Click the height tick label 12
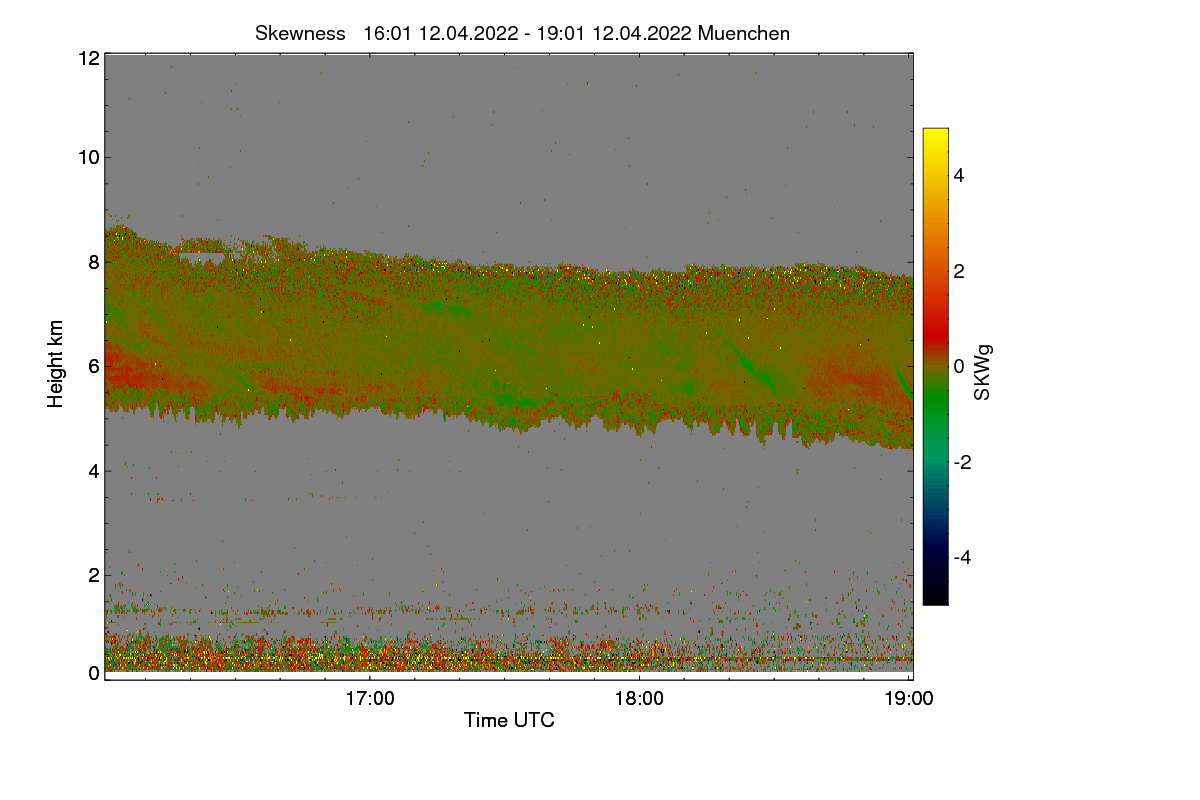 tap(88, 58)
